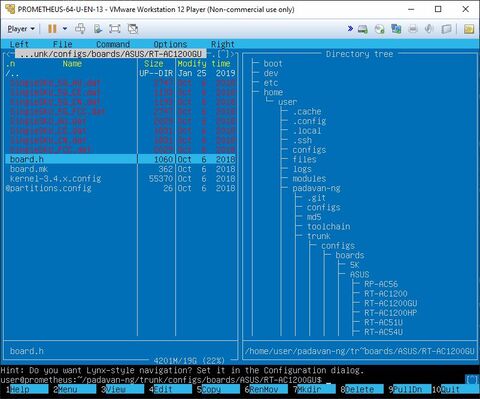Select trunk in directory tree
The height and width of the screenshot is (399, 480).
pyautogui.click(x=319, y=236)
